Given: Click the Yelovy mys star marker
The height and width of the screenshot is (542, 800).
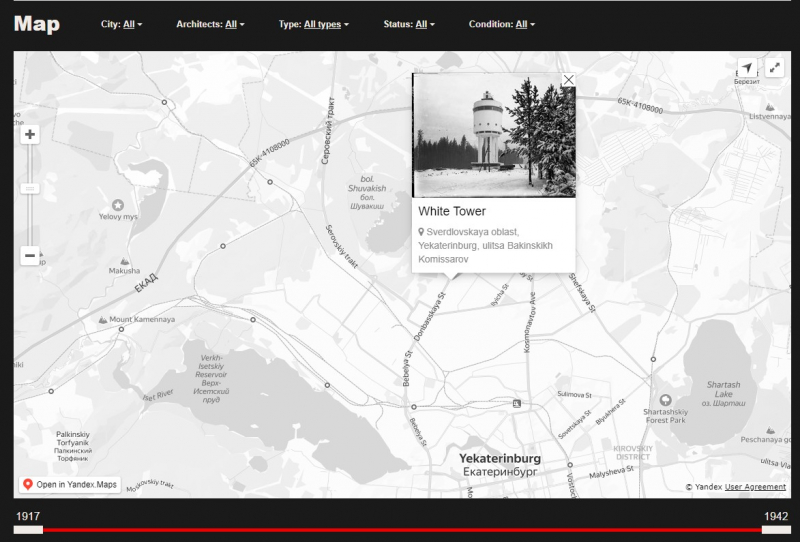Looking at the screenshot, I should click(118, 204).
